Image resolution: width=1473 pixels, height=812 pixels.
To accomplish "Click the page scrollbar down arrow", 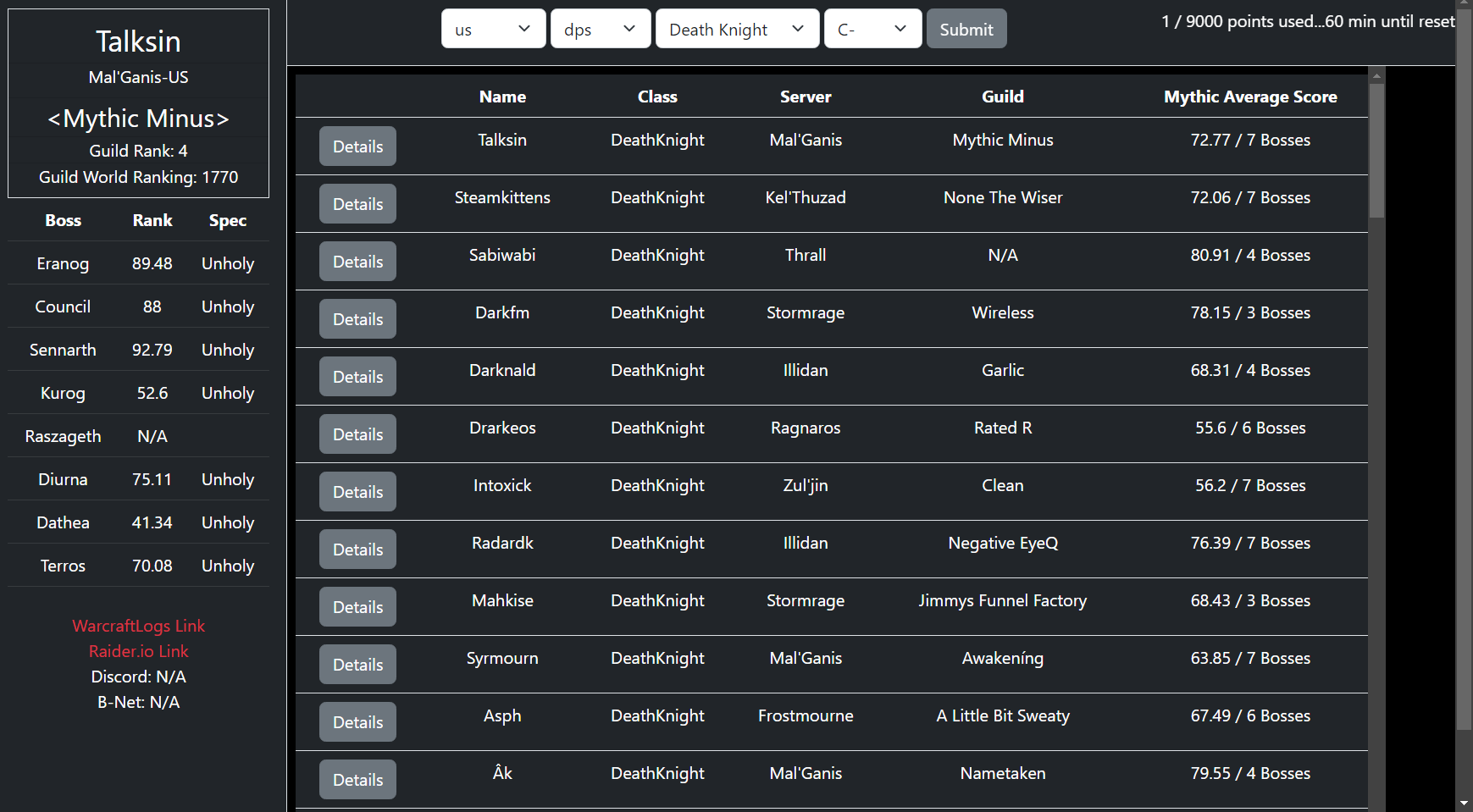I will coord(1464,803).
